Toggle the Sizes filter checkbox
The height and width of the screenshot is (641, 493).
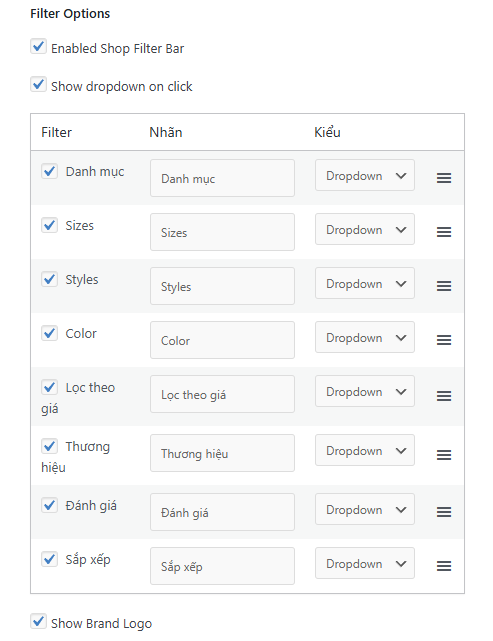49,225
